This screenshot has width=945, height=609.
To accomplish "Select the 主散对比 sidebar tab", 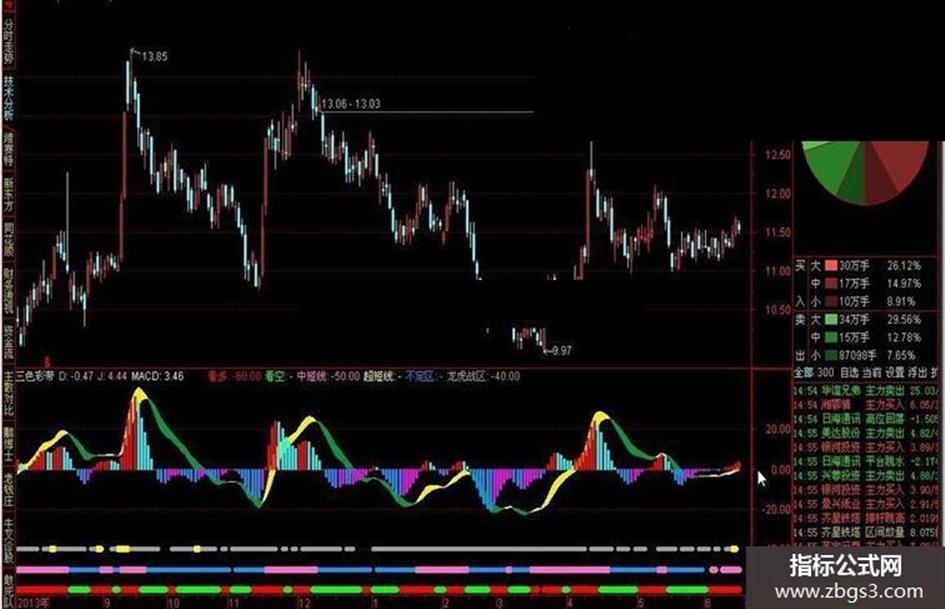I will (8, 395).
